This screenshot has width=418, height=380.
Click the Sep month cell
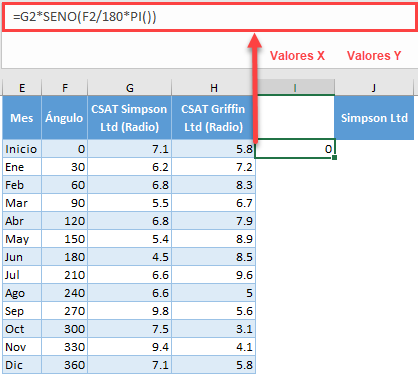coord(22,311)
